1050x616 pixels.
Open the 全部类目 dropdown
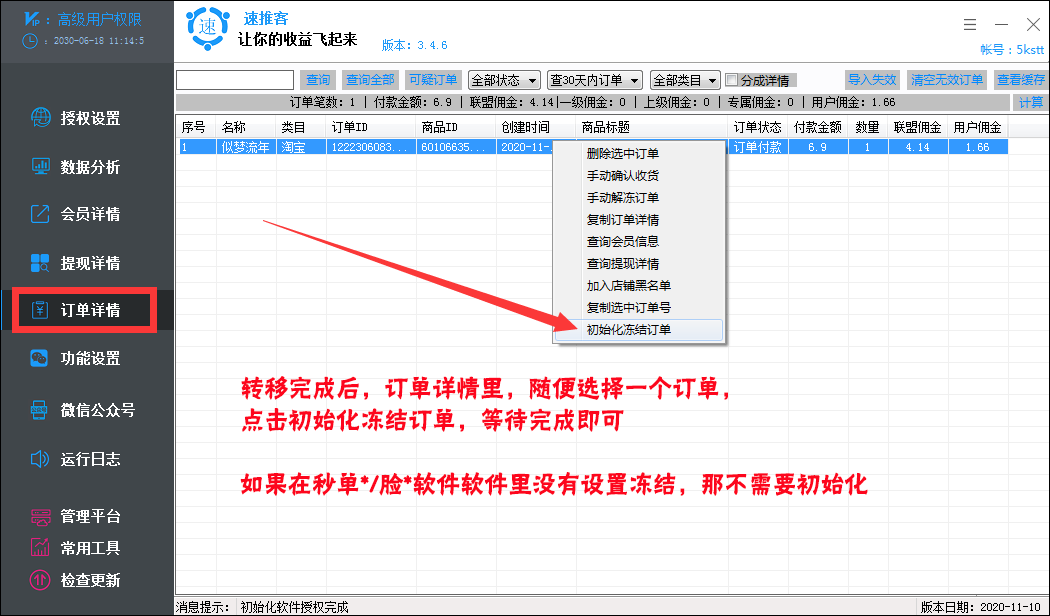click(x=685, y=80)
